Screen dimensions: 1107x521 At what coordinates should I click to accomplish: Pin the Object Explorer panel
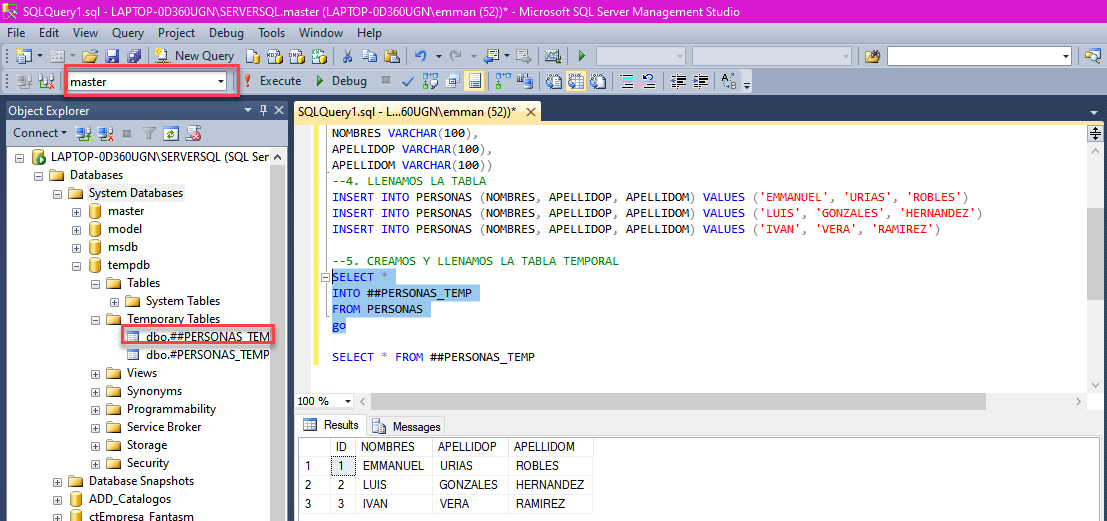coord(263,110)
